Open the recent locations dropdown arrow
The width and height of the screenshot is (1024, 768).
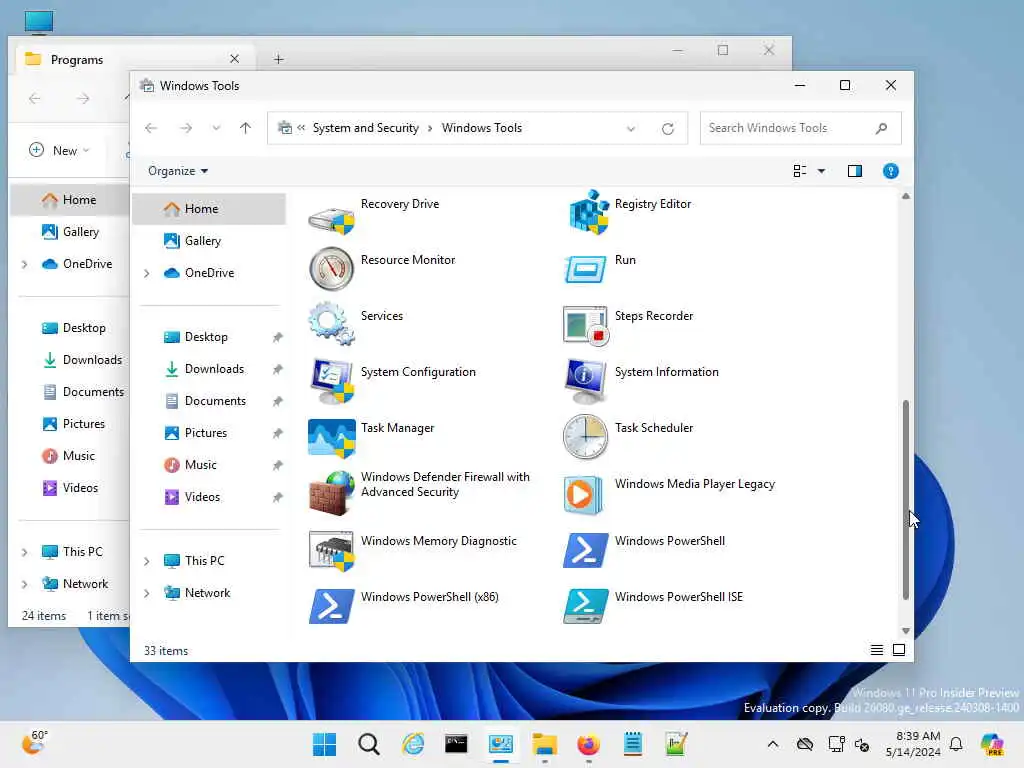216,128
